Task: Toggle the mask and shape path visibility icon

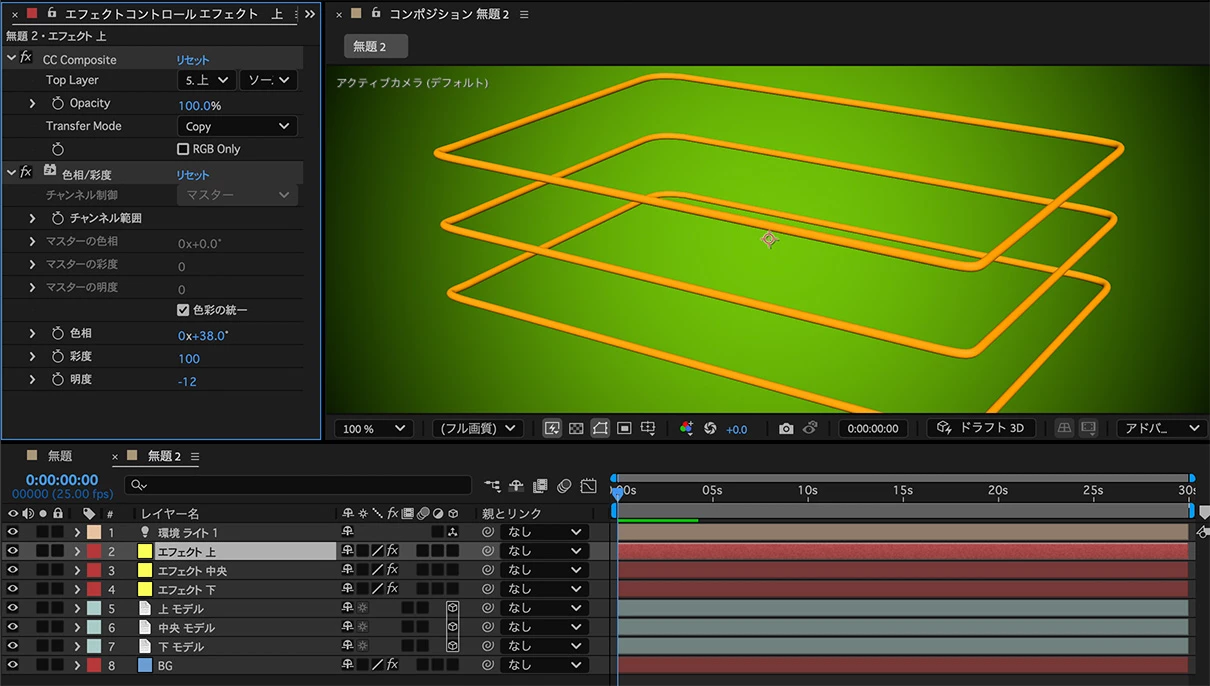Action: pyautogui.click(x=600, y=428)
